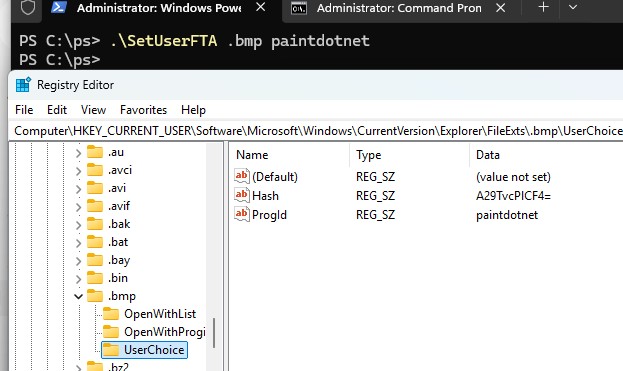Open a new terminal tab with plus
The width and height of the screenshot is (623, 371).
[543, 7]
